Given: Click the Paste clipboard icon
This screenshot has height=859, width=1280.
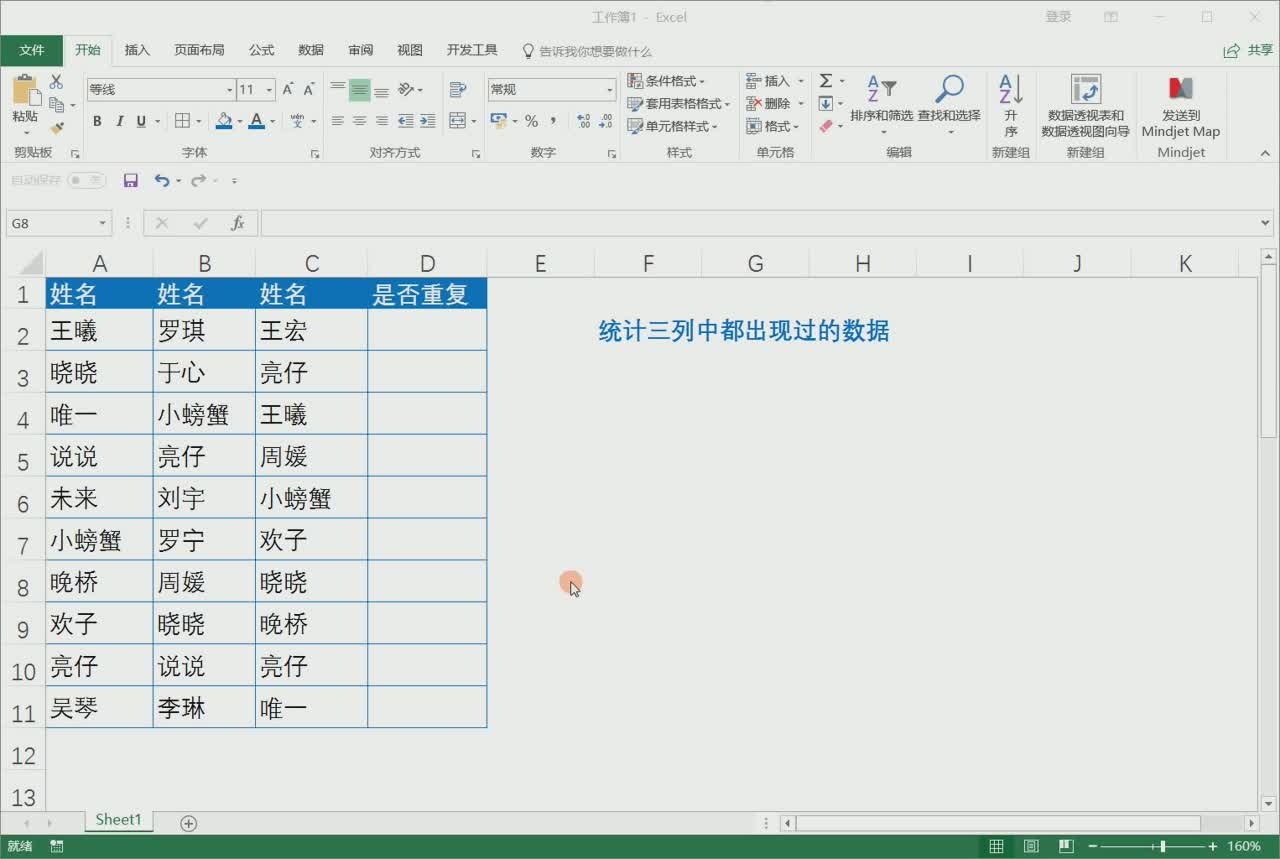Looking at the screenshot, I should 25,91.
